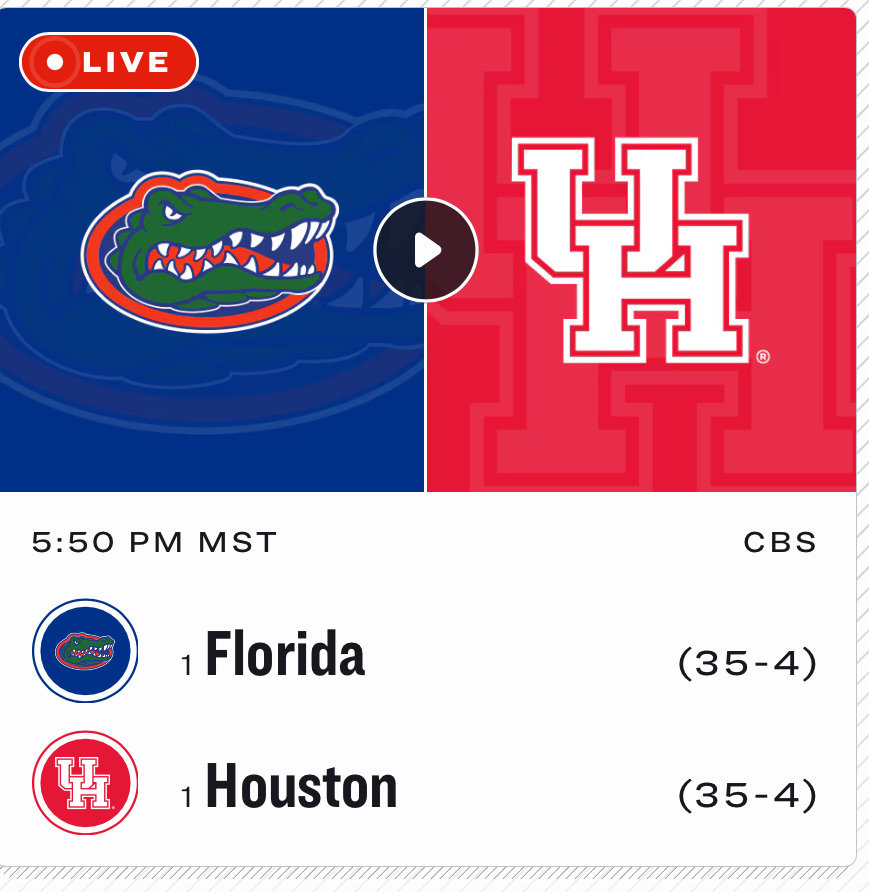Click the 5:50 PM MST game time
This screenshot has height=892, width=869.
[154, 542]
